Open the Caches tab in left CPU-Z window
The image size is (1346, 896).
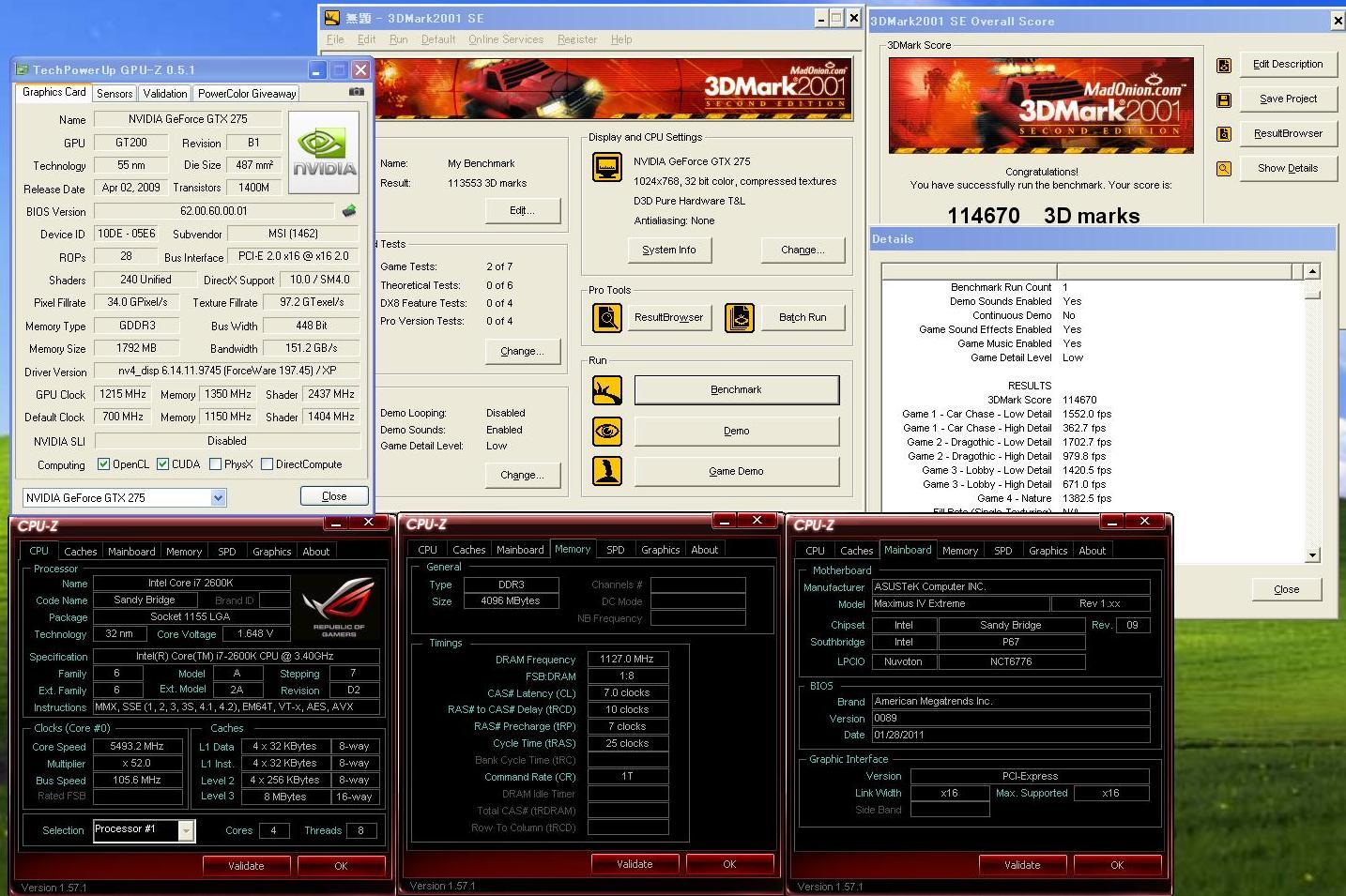(81, 552)
